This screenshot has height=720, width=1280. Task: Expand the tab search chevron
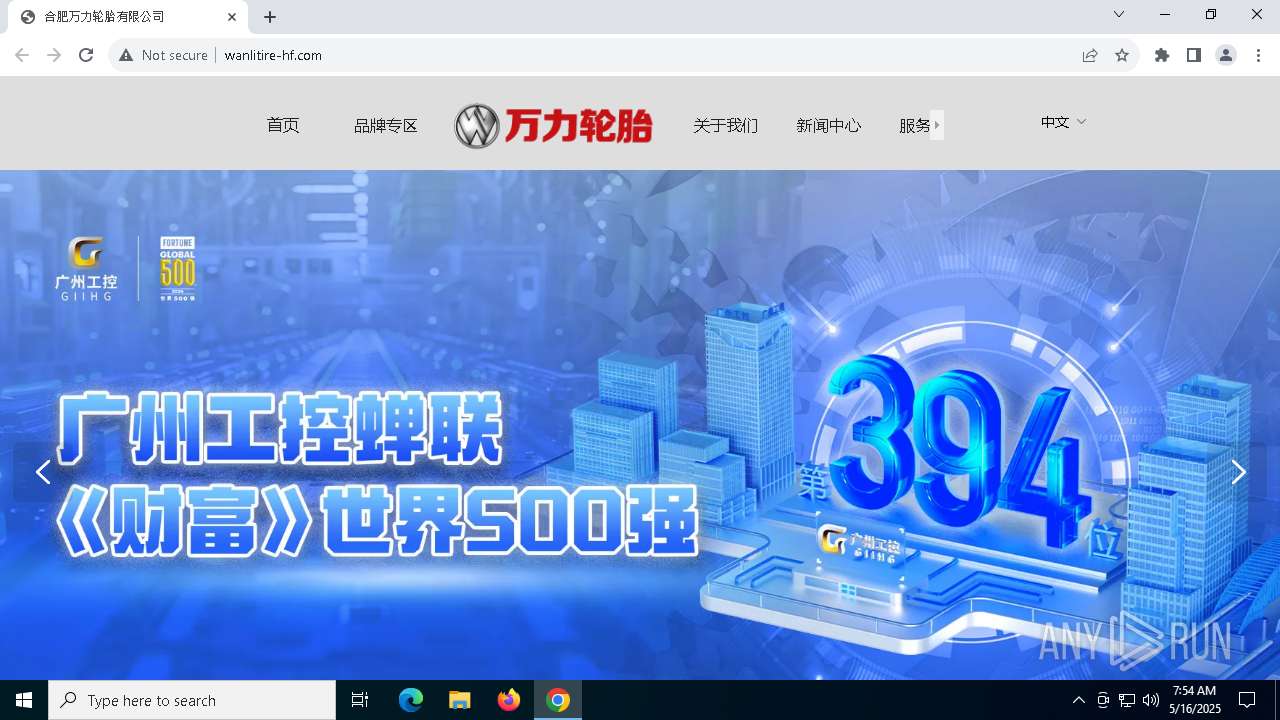[x=1119, y=14]
